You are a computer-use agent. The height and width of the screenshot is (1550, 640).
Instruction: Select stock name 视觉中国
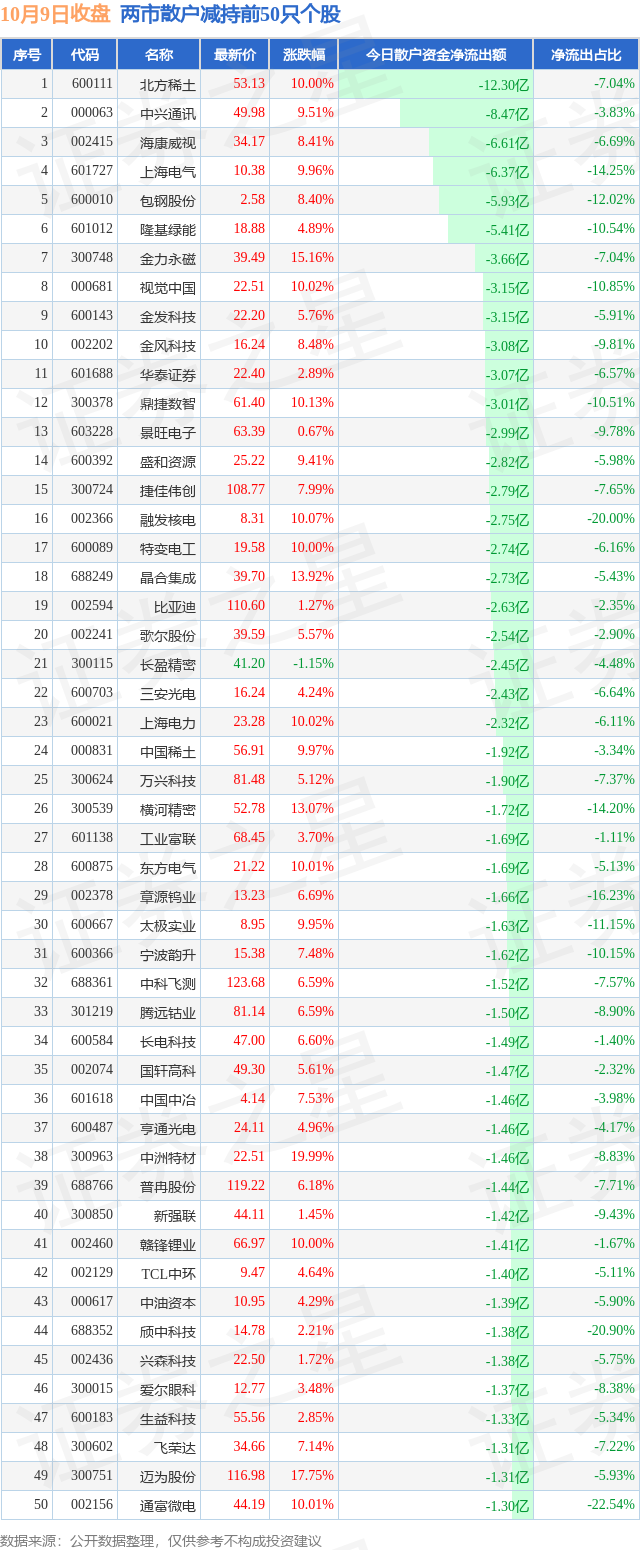pyautogui.click(x=168, y=287)
